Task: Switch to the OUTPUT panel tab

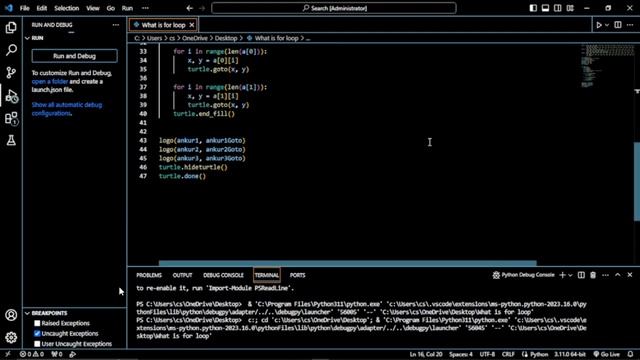Action: pyautogui.click(x=182, y=275)
